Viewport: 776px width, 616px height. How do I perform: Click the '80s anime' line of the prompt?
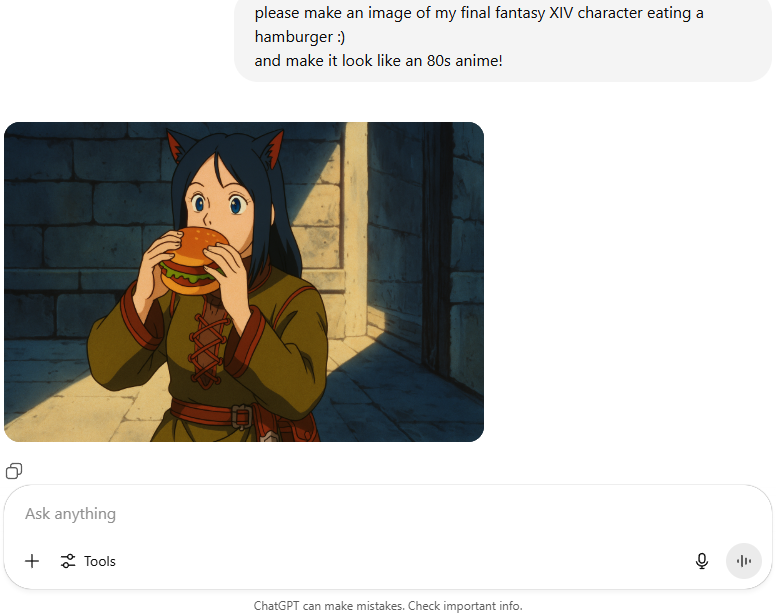379,61
